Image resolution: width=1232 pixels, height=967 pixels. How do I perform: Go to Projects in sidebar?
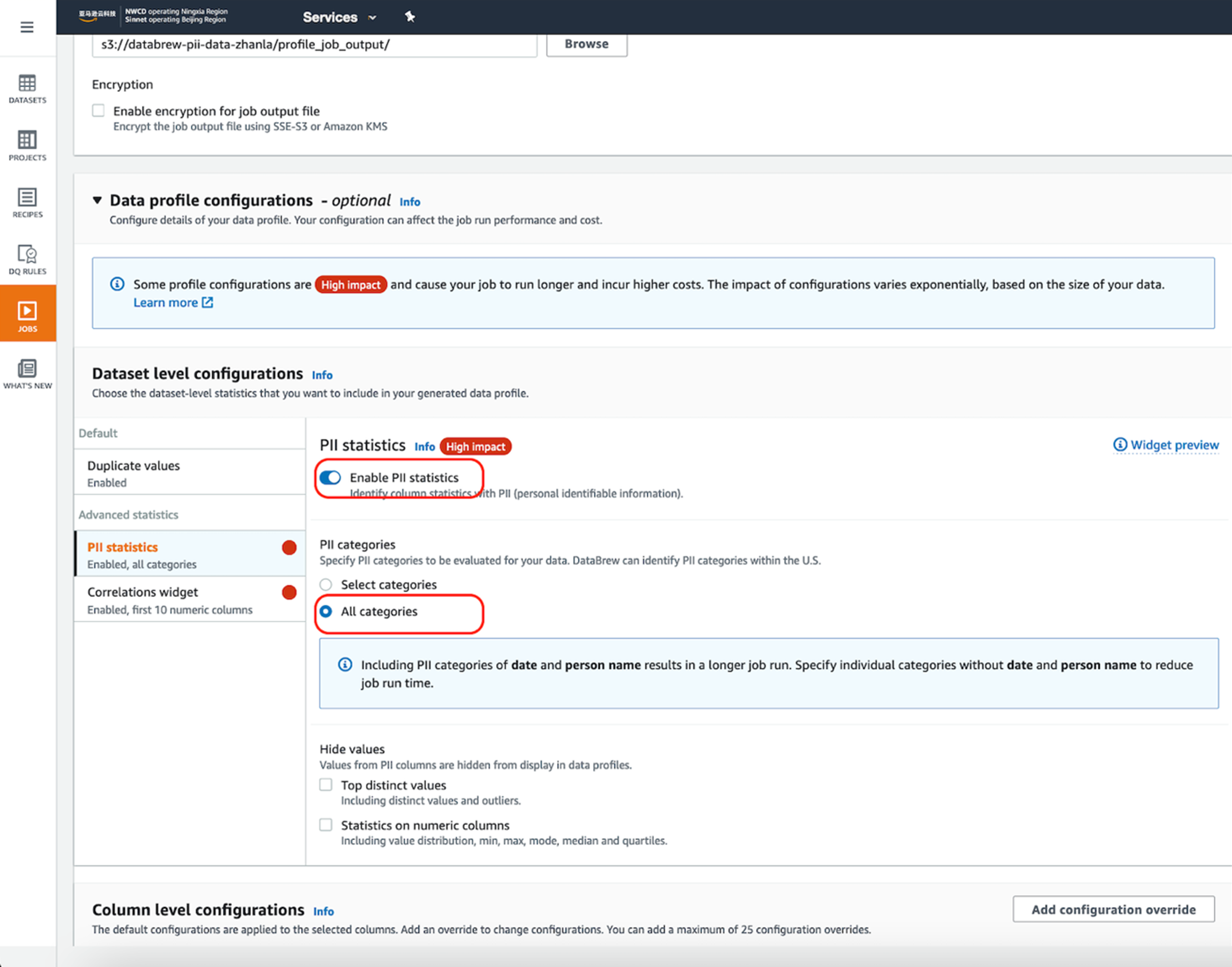point(27,146)
